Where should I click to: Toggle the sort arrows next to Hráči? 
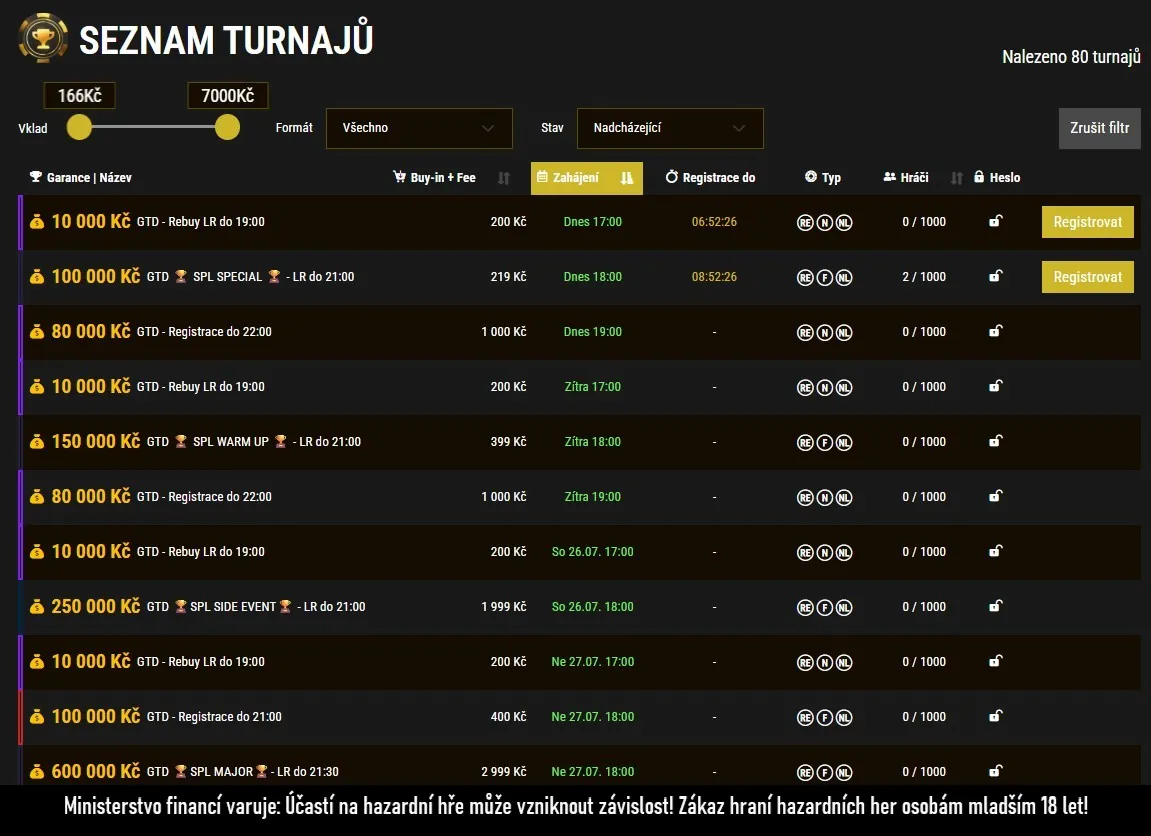(956, 177)
